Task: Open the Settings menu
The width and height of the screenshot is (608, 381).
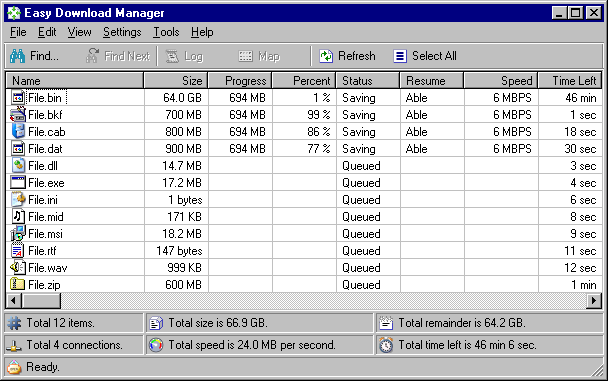Action: click(122, 32)
